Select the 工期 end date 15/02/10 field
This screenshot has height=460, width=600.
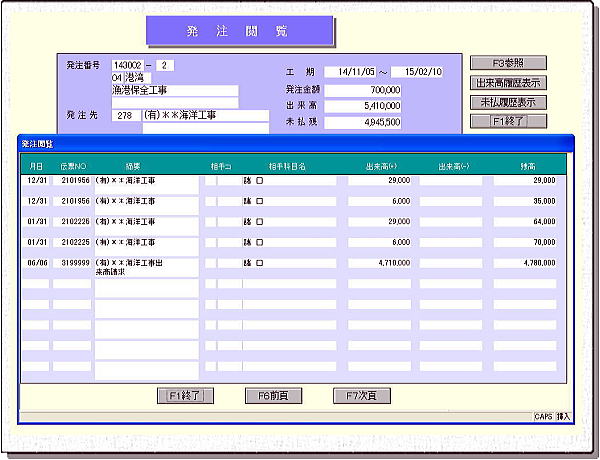point(418,72)
